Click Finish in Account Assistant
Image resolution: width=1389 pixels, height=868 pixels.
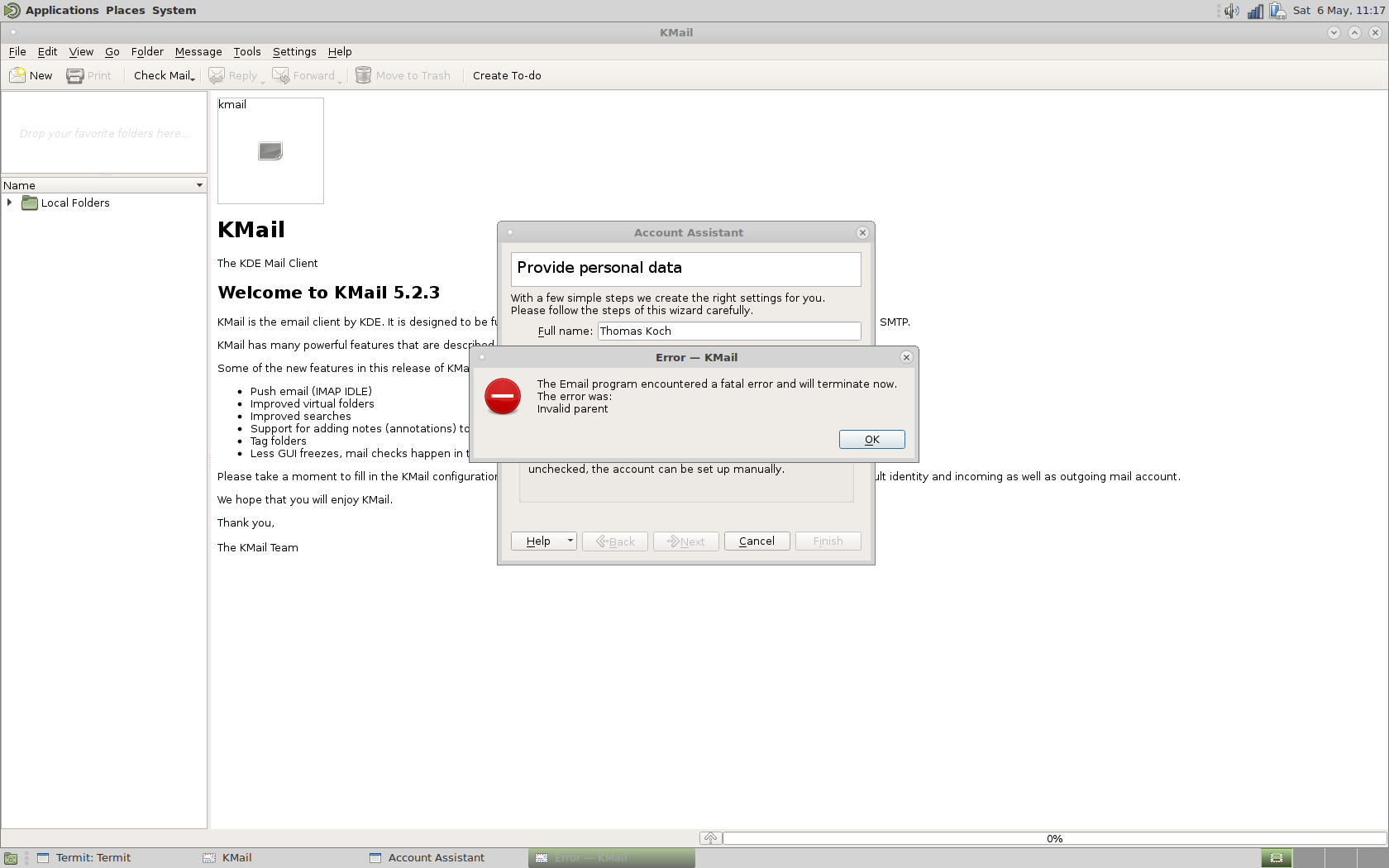click(x=828, y=541)
